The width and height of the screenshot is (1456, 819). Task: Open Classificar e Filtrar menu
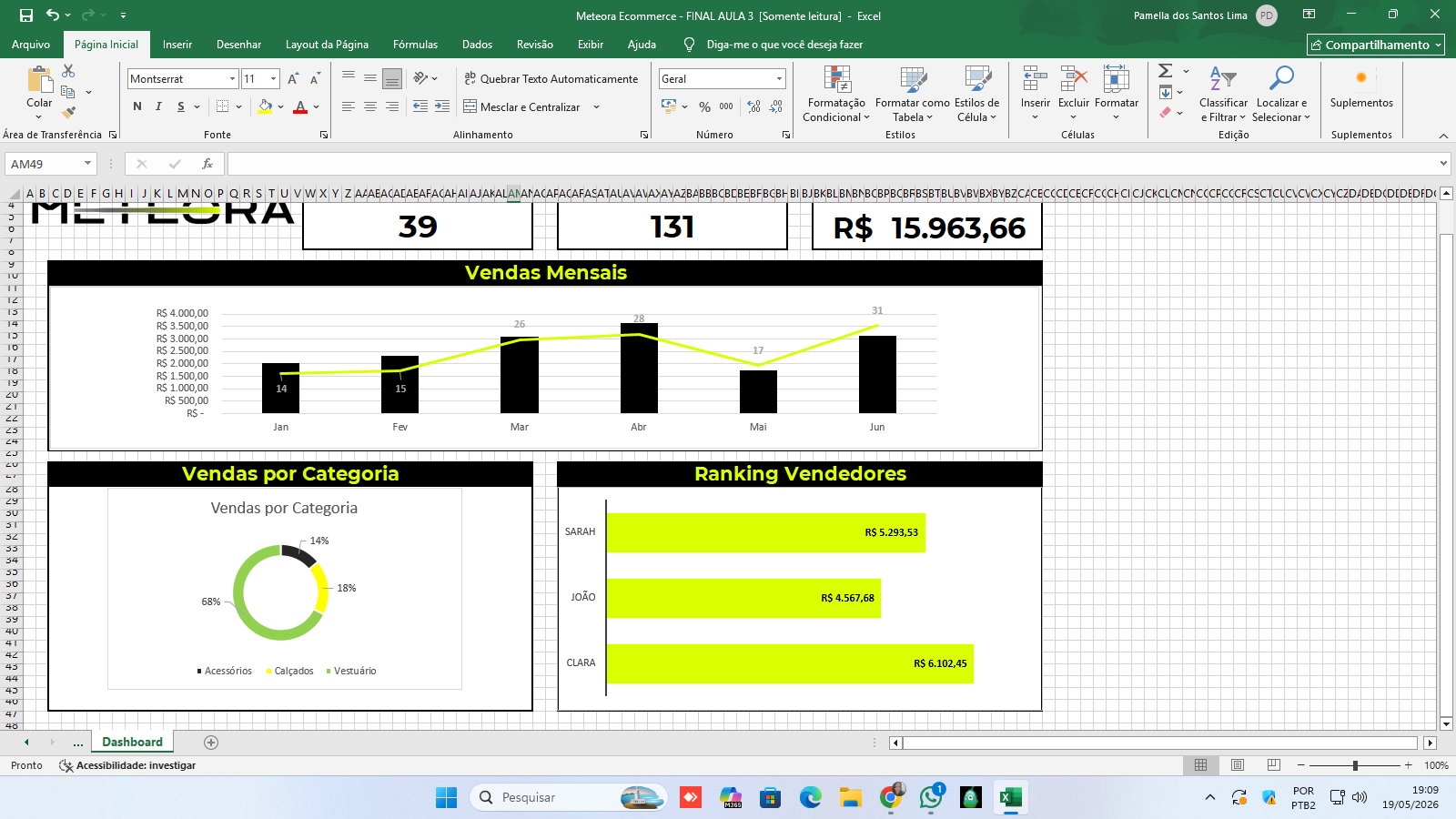pyautogui.click(x=1223, y=94)
